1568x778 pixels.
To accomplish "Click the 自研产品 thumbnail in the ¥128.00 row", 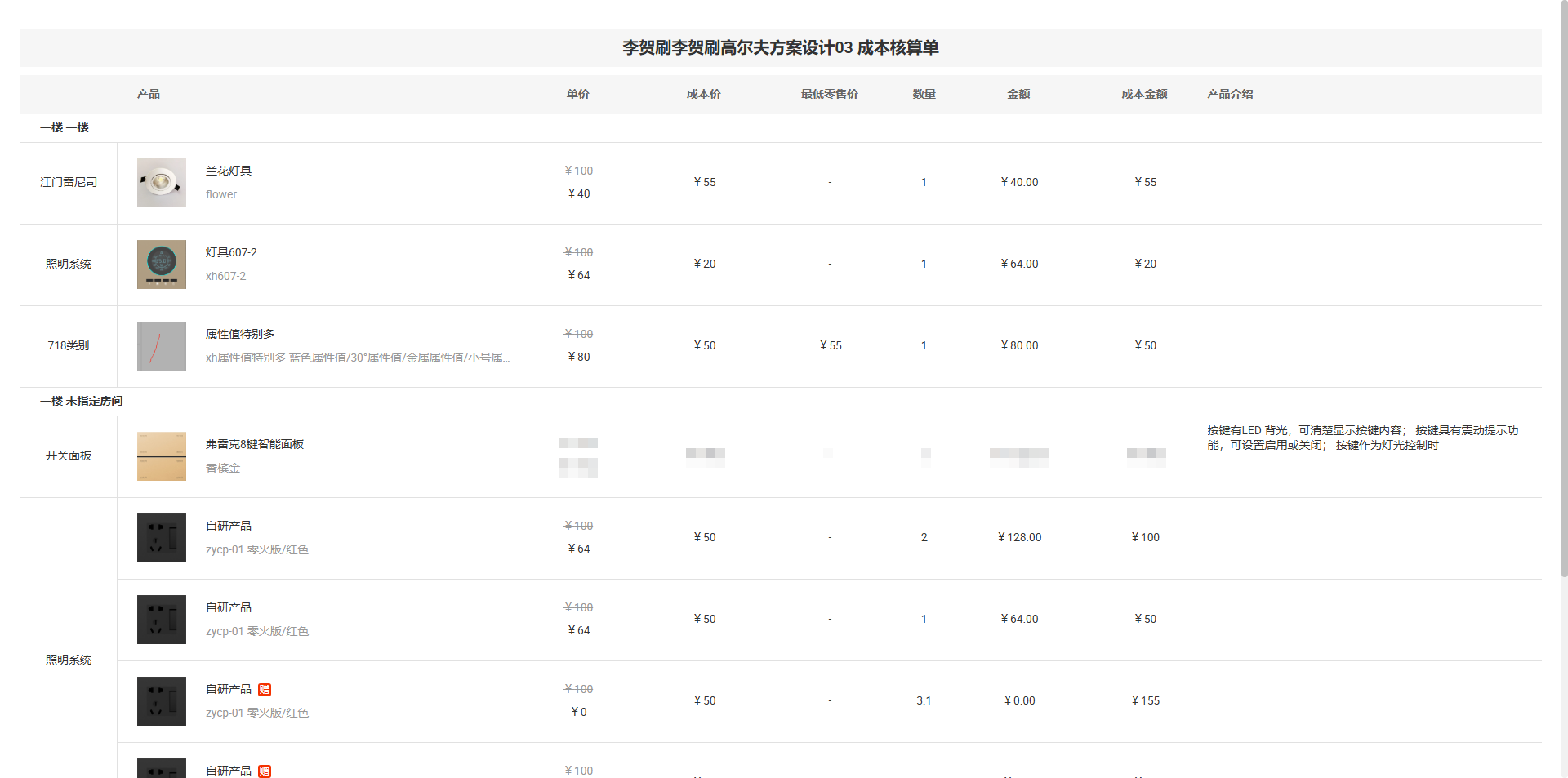I will click(x=162, y=538).
